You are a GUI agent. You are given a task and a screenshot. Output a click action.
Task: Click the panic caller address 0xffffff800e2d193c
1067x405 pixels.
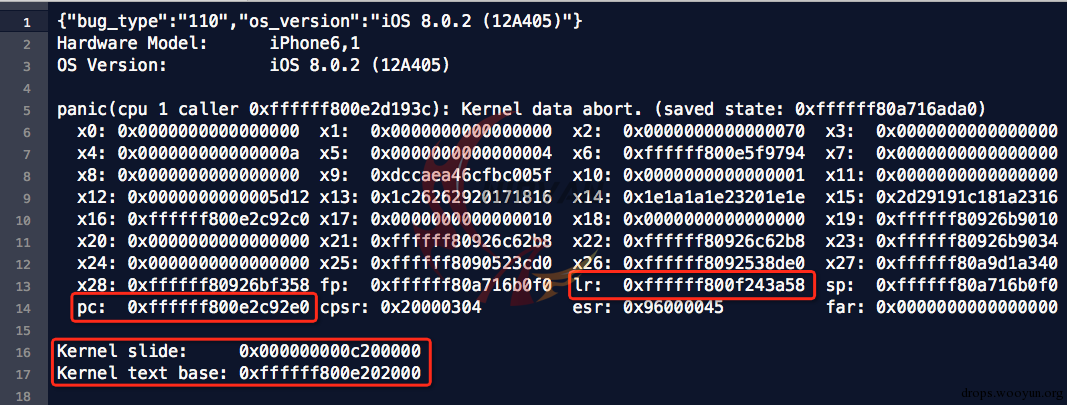(340, 110)
